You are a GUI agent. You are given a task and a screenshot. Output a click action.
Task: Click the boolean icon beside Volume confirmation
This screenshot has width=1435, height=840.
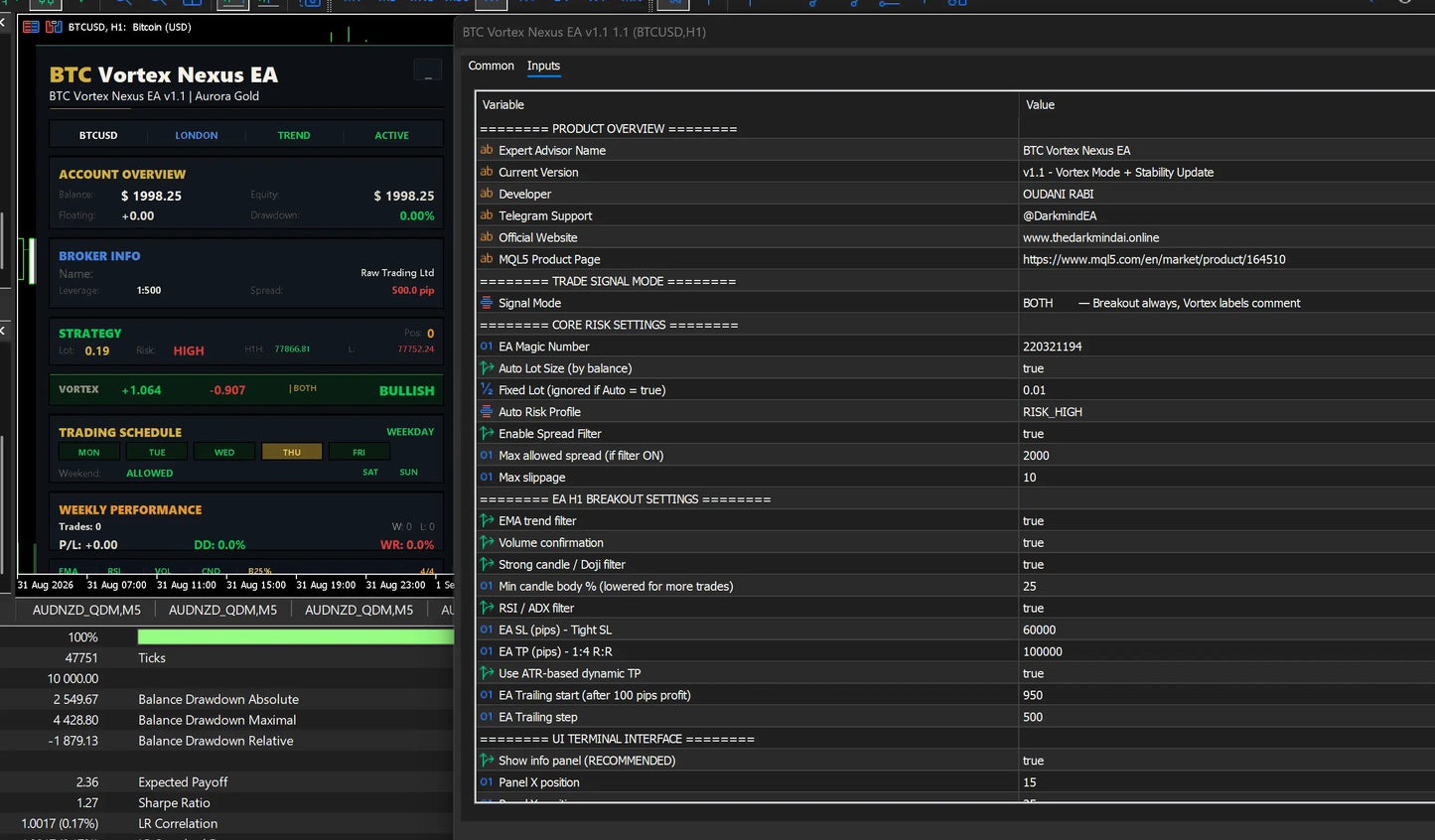tap(487, 542)
